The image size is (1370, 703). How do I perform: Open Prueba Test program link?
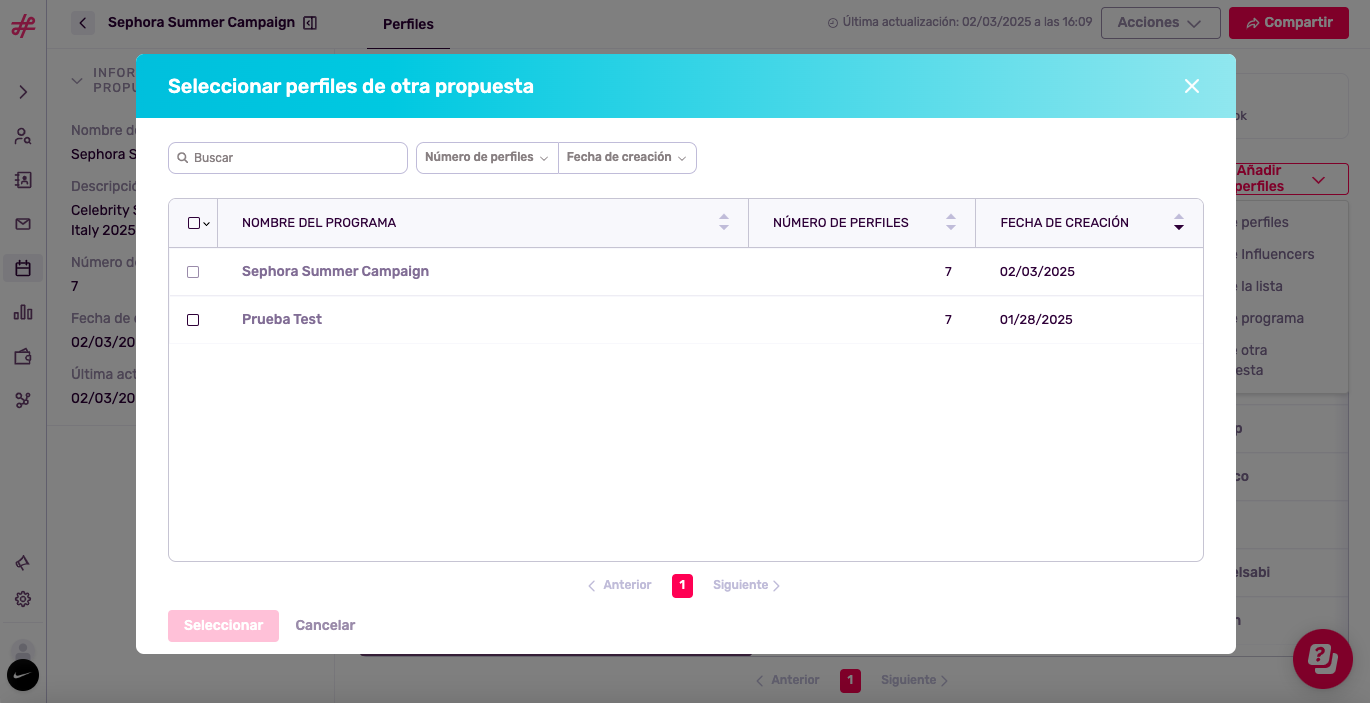pyautogui.click(x=282, y=320)
